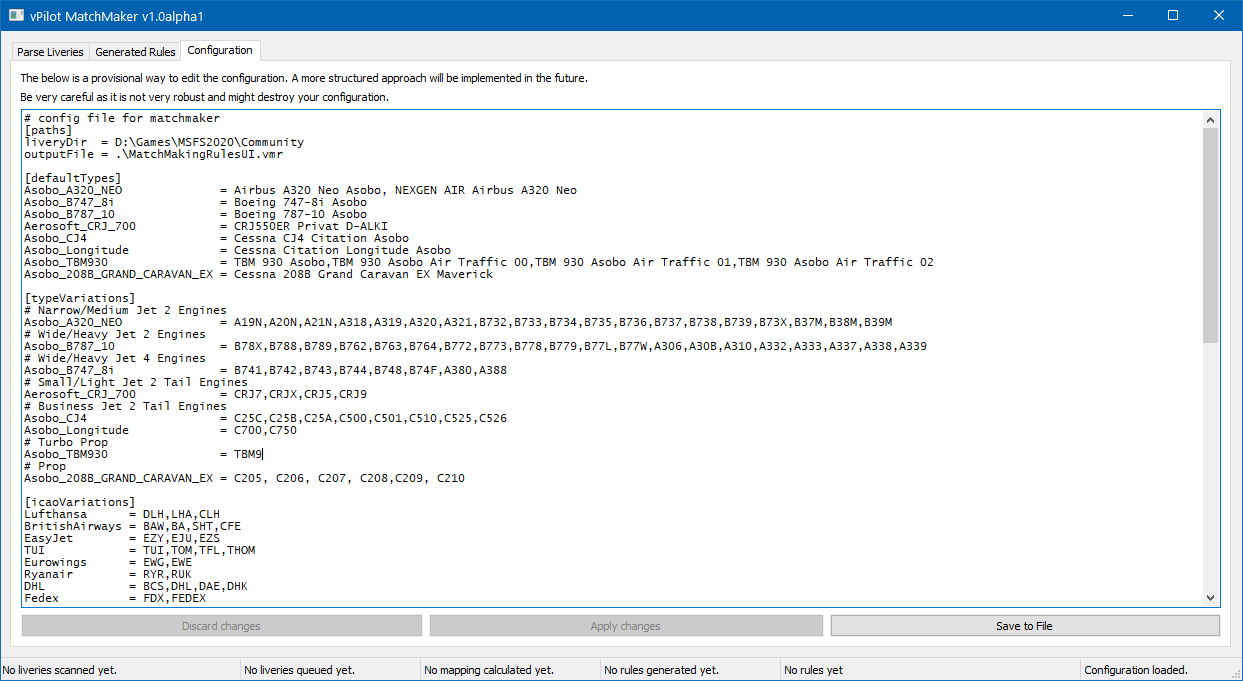The width and height of the screenshot is (1243, 681).
Task: Click the '[icaoVariations]' section header
Action: pos(80,502)
